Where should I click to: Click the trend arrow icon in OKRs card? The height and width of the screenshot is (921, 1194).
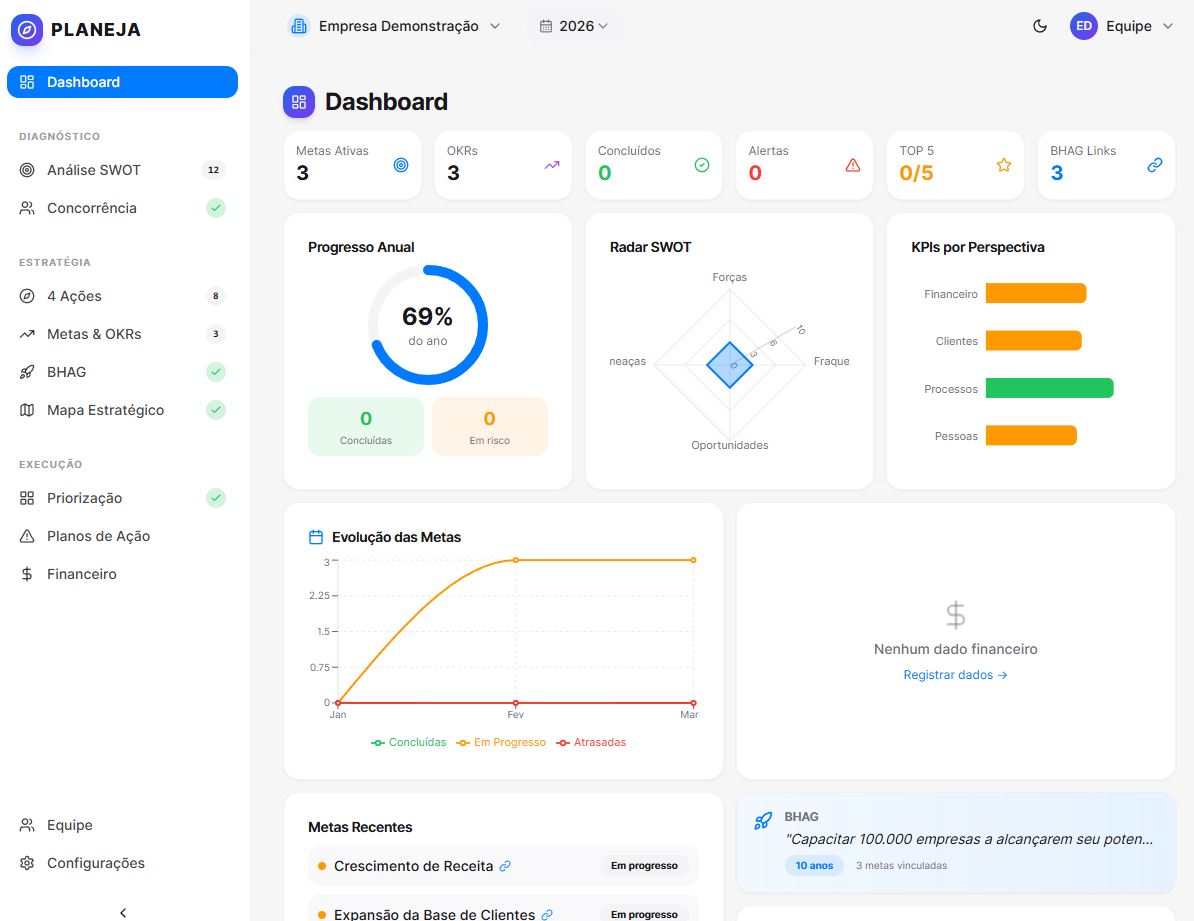pyautogui.click(x=552, y=165)
